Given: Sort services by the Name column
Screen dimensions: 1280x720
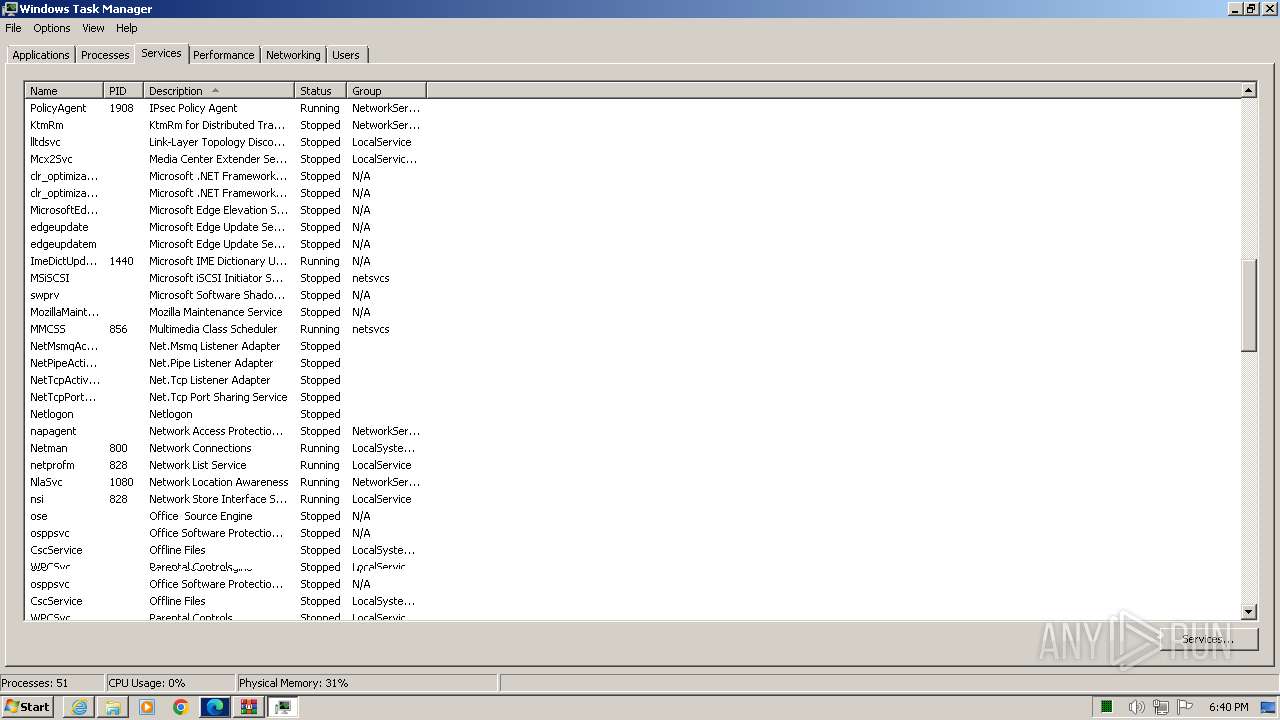Looking at the screenshot, I should [x=64, y=91].
